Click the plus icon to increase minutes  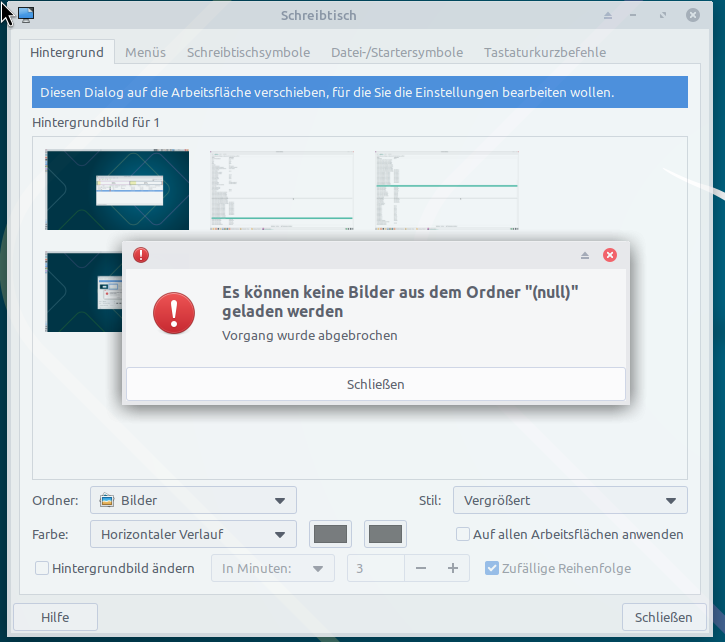coord(452,568)
